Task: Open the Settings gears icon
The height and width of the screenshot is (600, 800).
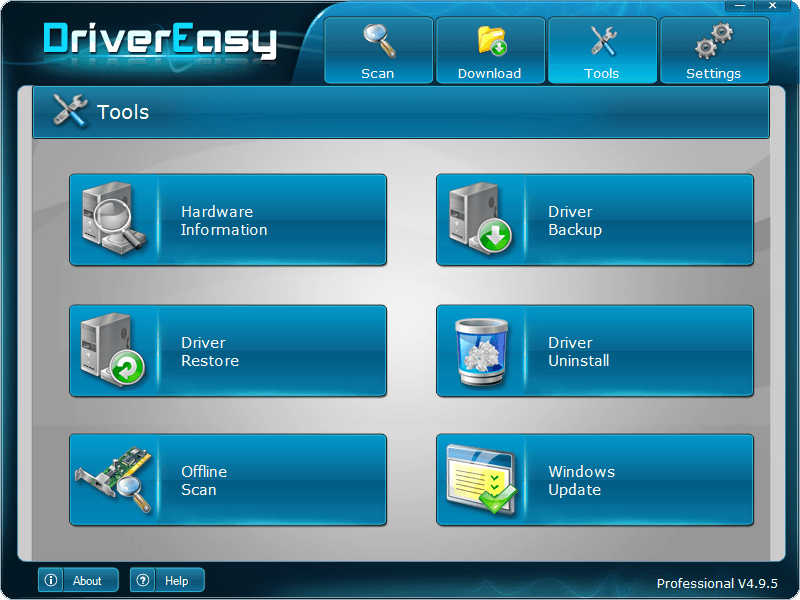Action: pyautogui.click(x=714, y=38)
